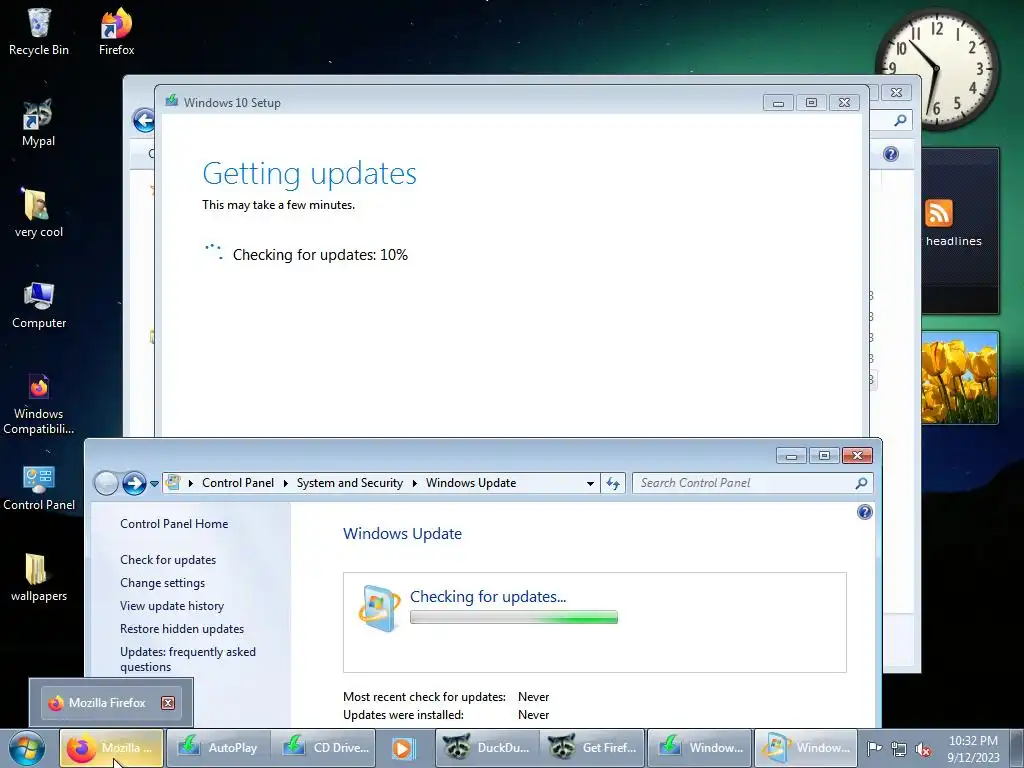Click the Windows Update shield icon

379,609
